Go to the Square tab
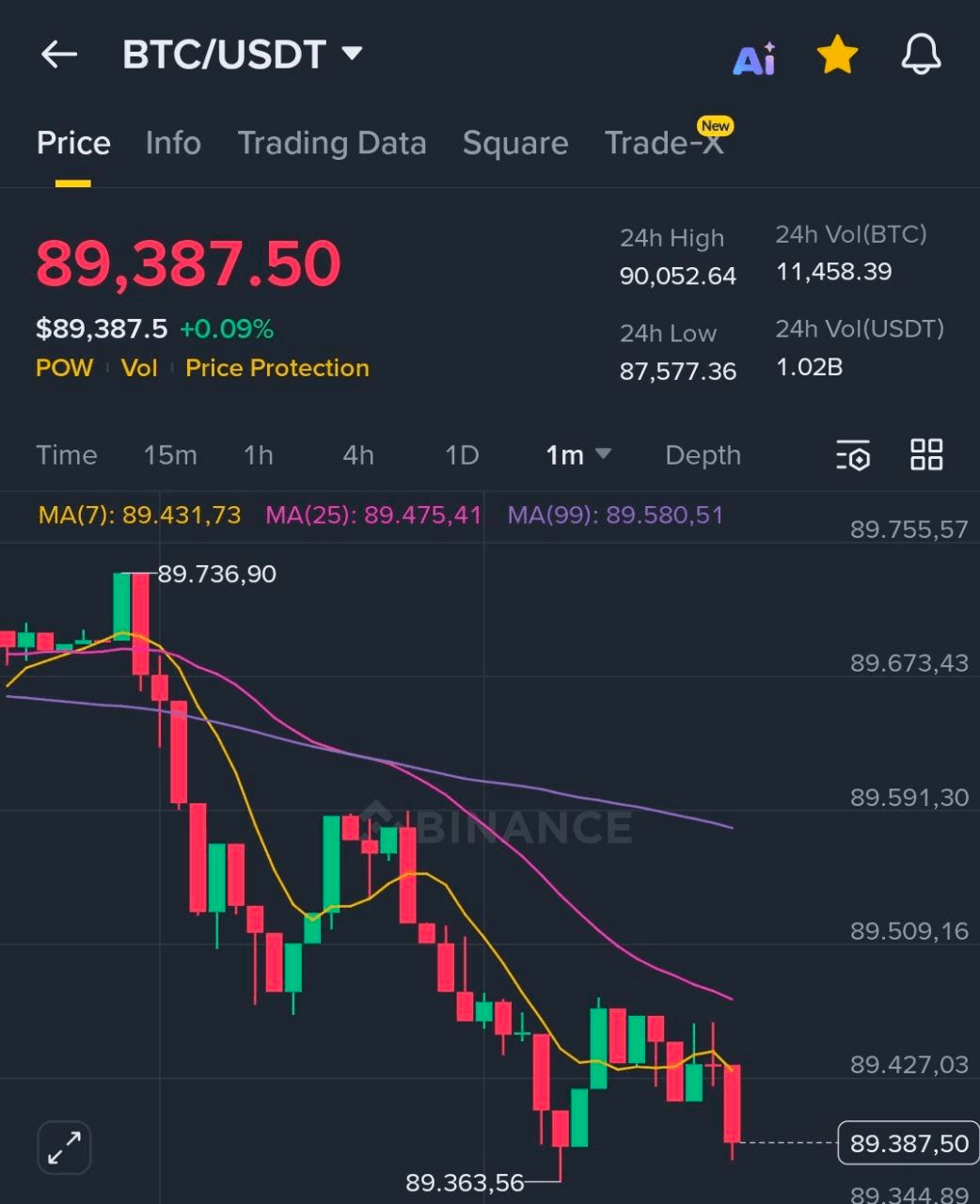The width and height of the screenshot is (980, 1204). point(515,143)
